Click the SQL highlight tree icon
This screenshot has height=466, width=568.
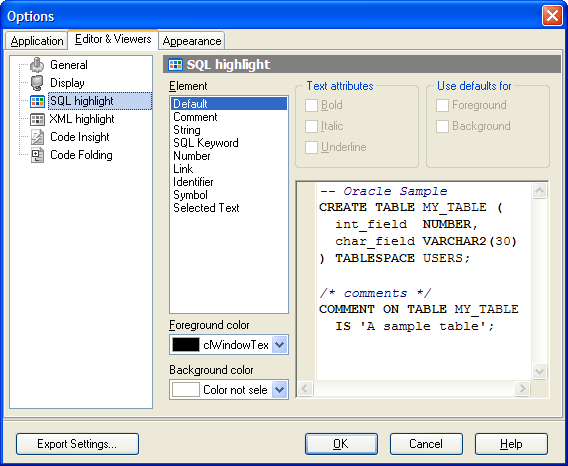click(x=37, y=101)
